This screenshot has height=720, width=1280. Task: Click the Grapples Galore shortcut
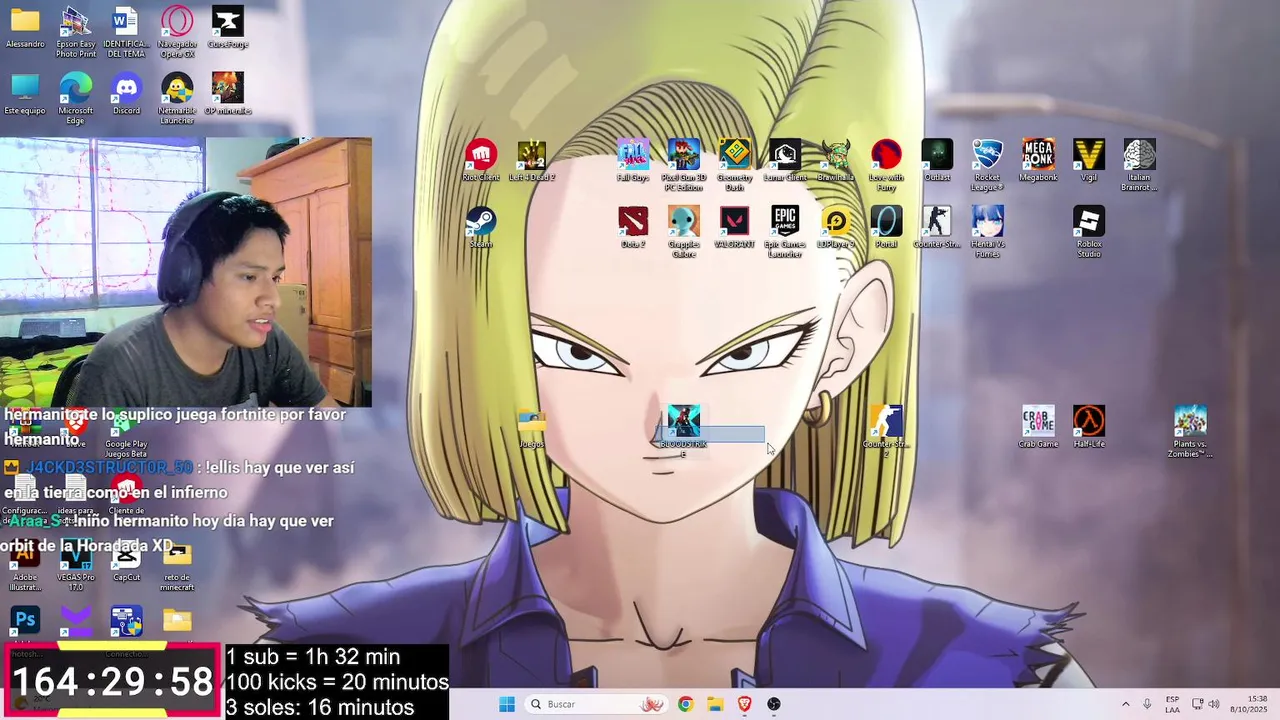pos(684,232)
